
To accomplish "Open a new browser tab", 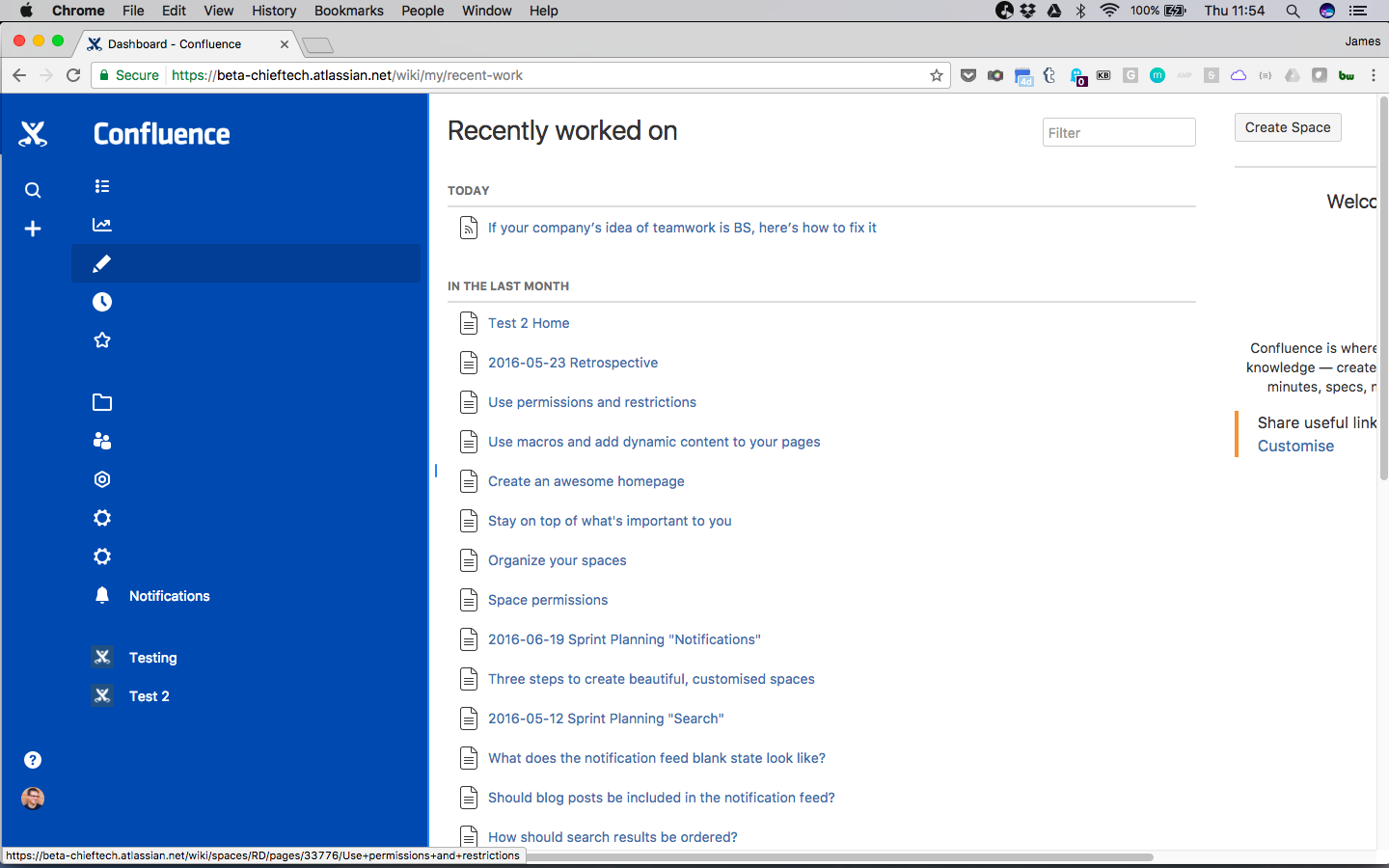I will [x=317, y=45].
